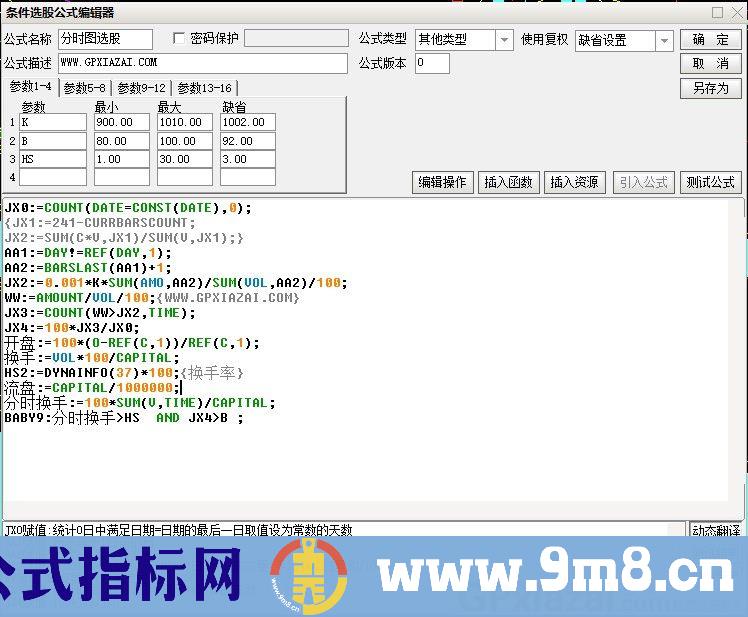Screen dimensions: 748x617
Task: Click the 确定 button
Action: [710, 40]
